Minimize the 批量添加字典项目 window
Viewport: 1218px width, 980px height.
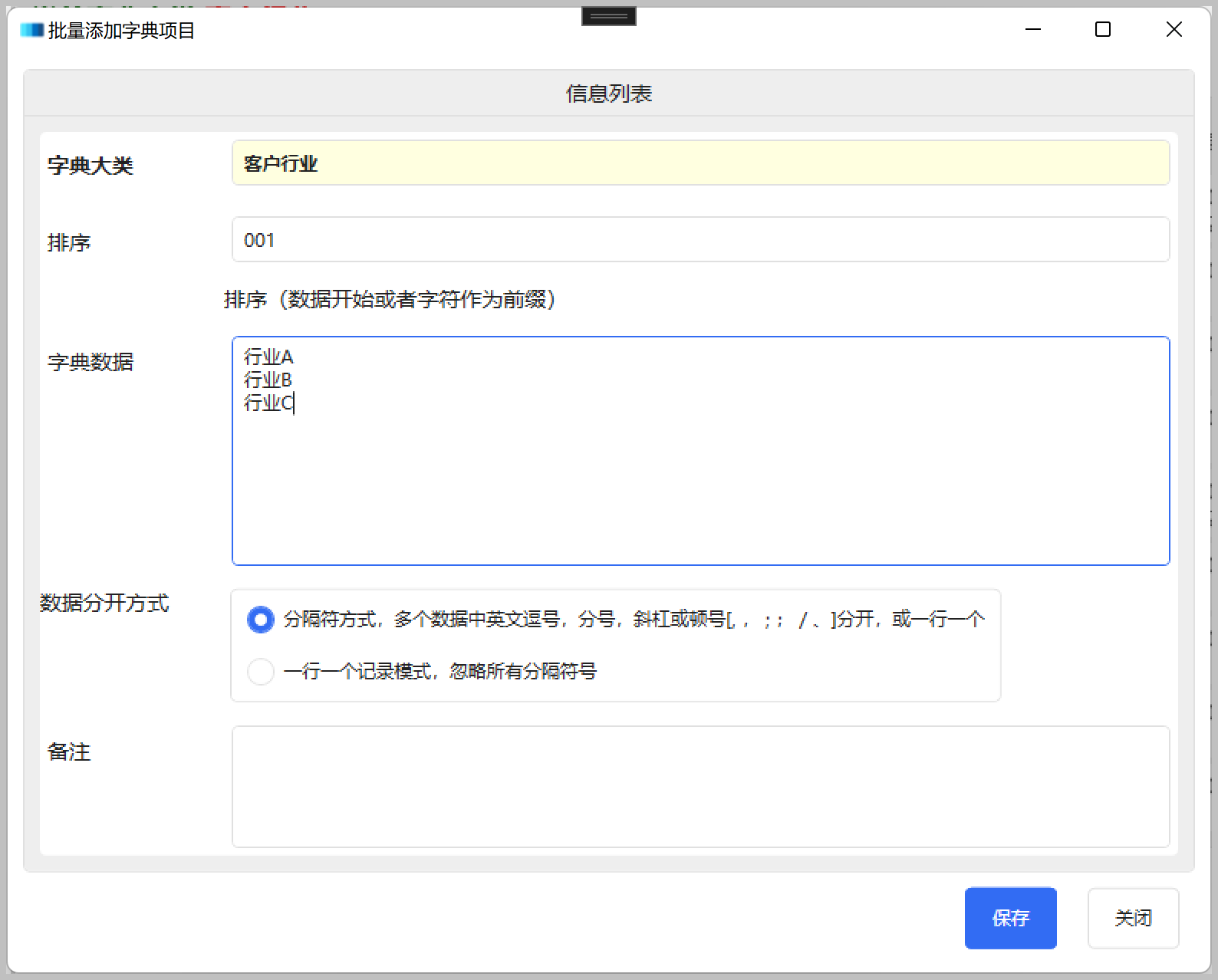click(x=1033, y=30)
